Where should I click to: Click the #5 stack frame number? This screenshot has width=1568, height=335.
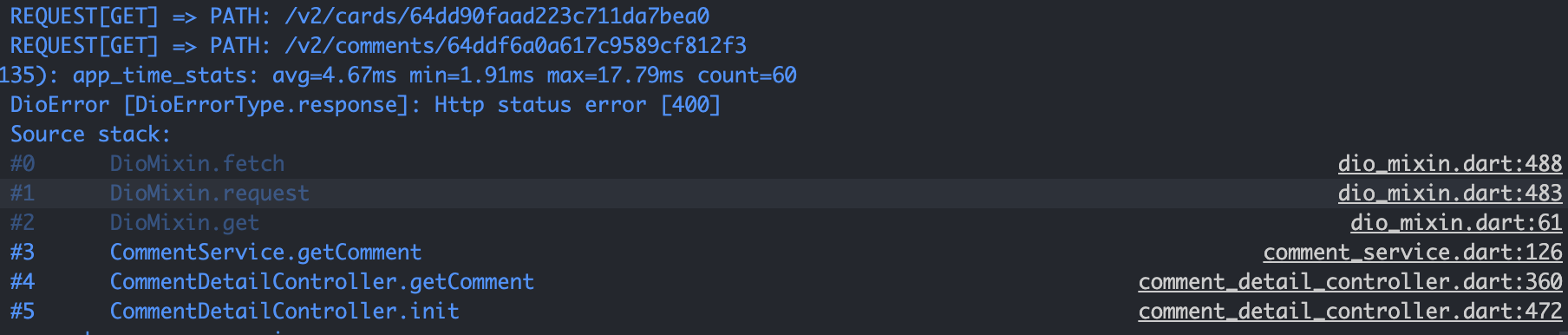point(23,311)
